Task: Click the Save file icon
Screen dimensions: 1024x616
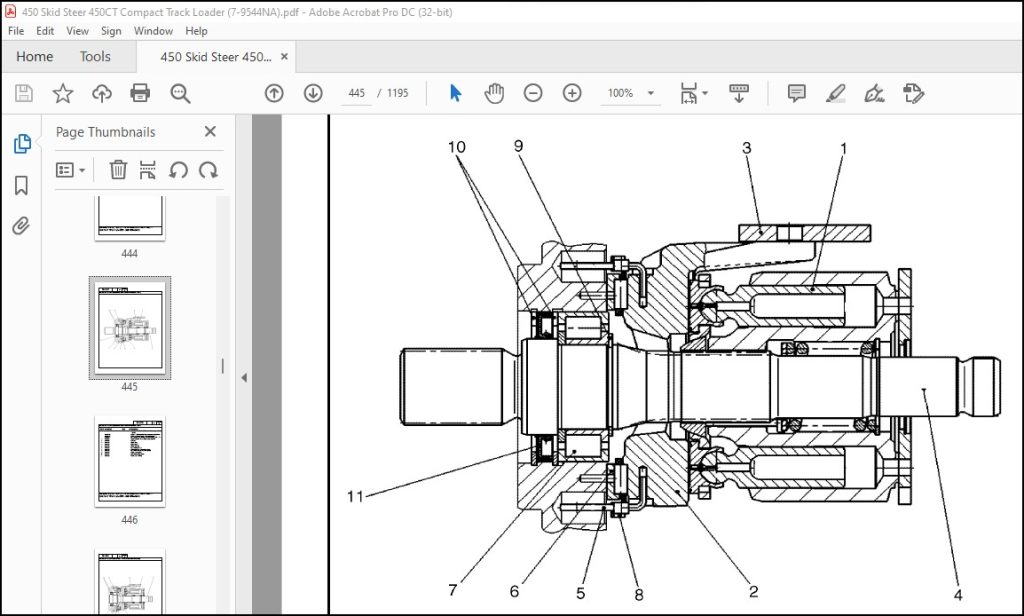Action: pos(24,93)
